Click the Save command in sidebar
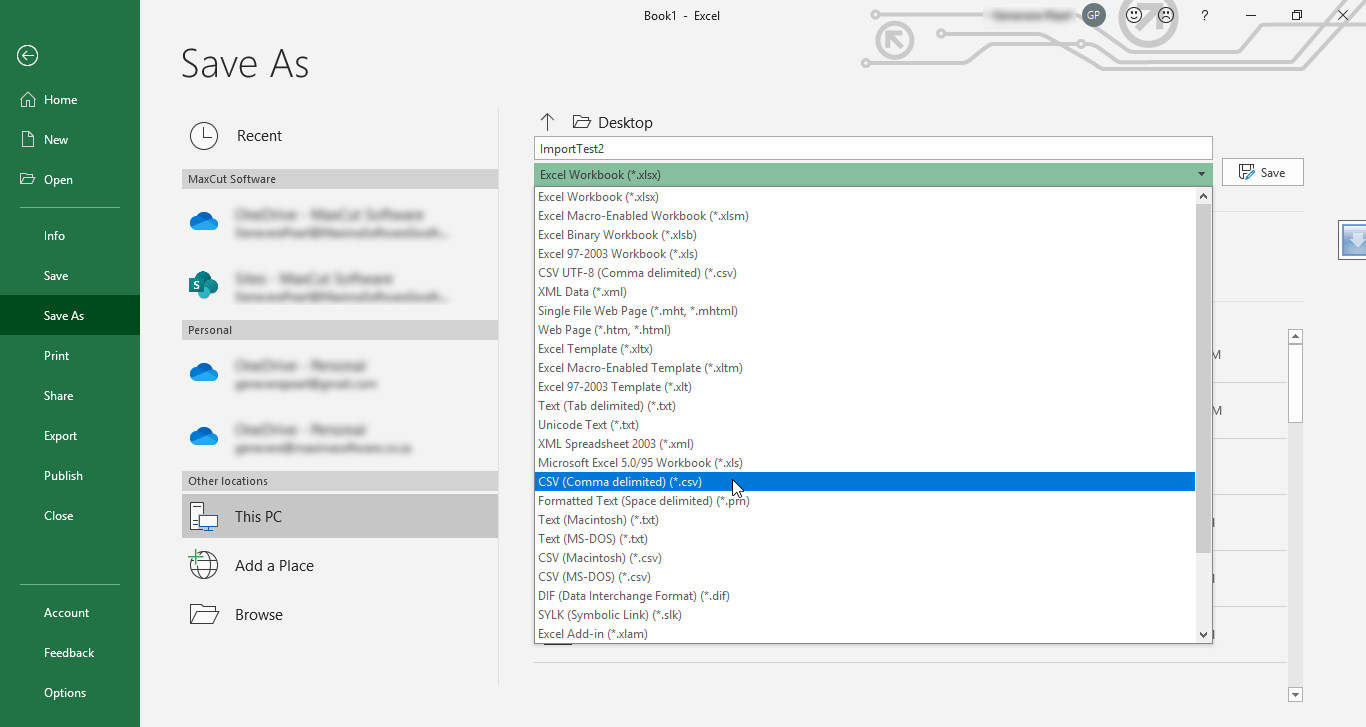Viewport: 1366px width, 727px height. click(x=70, y=276)
